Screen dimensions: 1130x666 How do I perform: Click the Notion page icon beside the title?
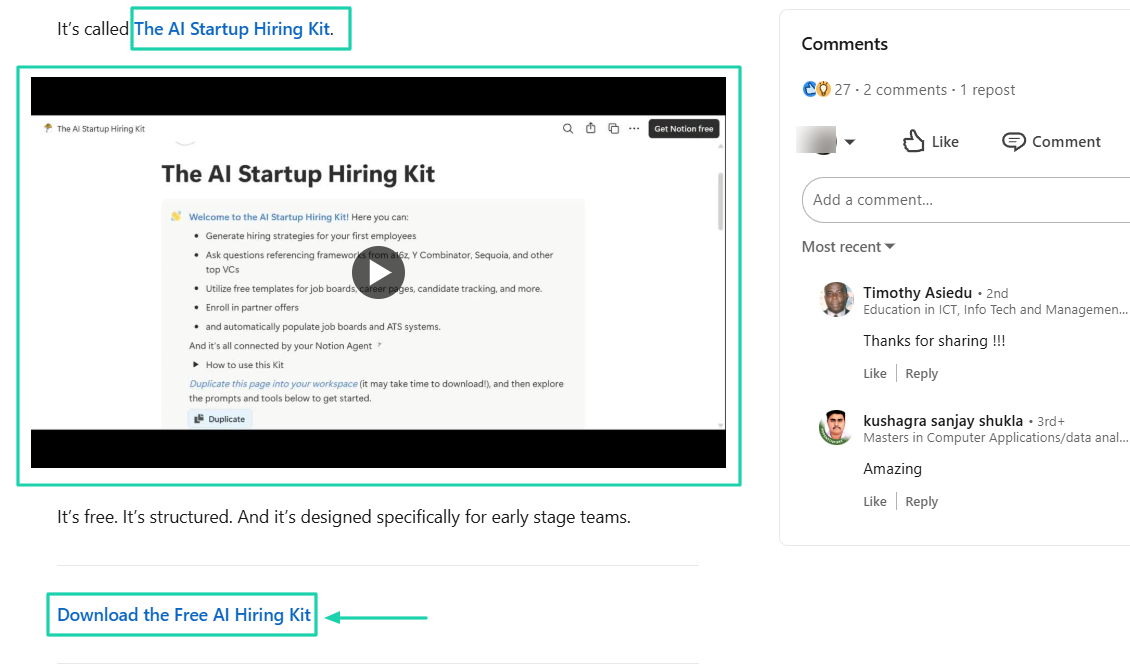(x=48, y=128)
